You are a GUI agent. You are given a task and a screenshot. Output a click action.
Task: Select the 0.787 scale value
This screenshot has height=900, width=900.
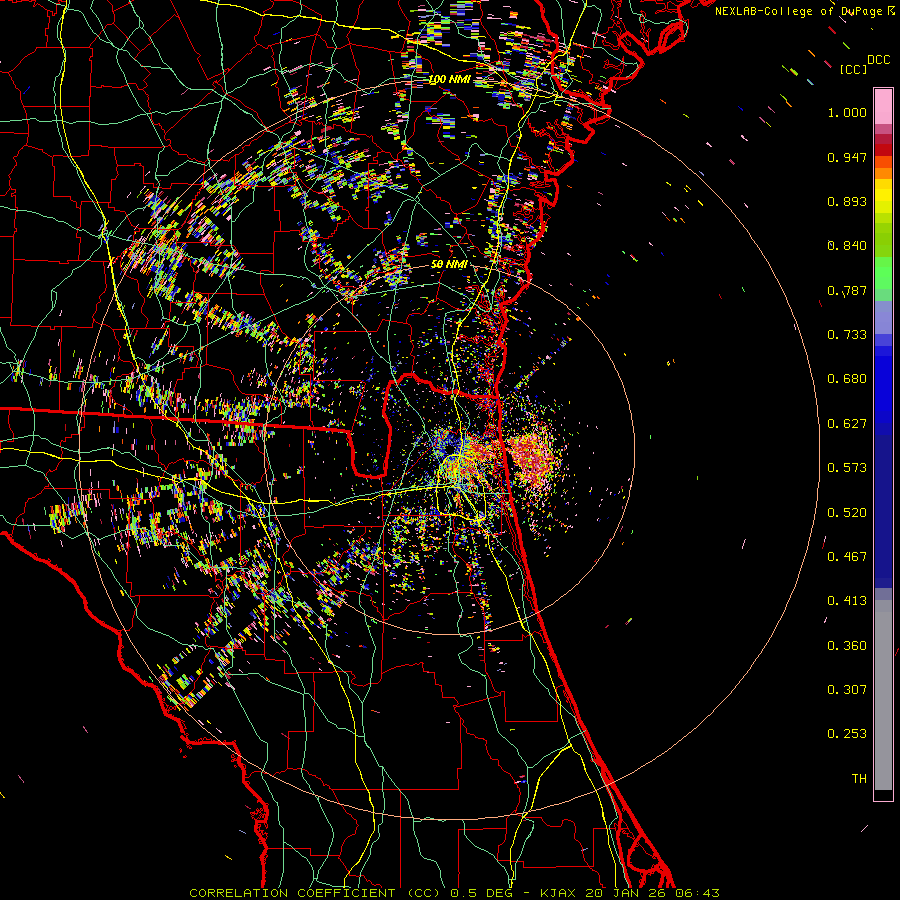tap(847, 290)
